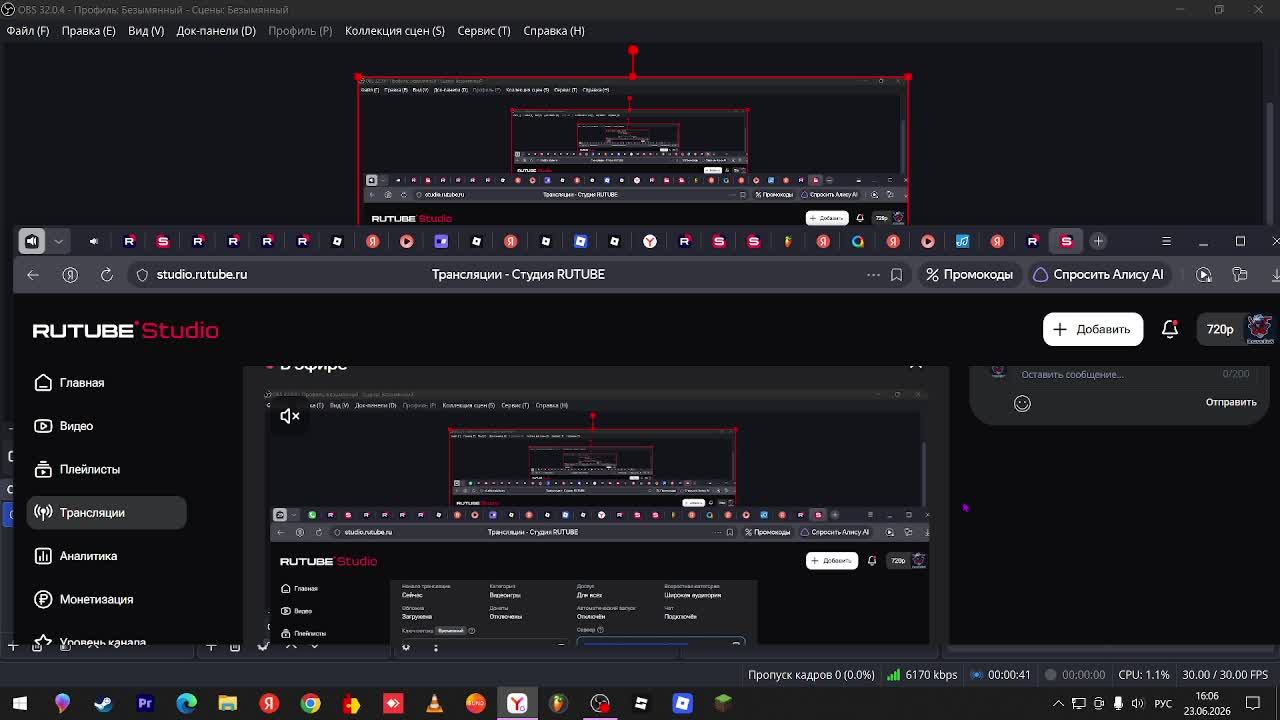Click the Добавить button
Screen dimensions: 1280x720
tap(1093, 329)
